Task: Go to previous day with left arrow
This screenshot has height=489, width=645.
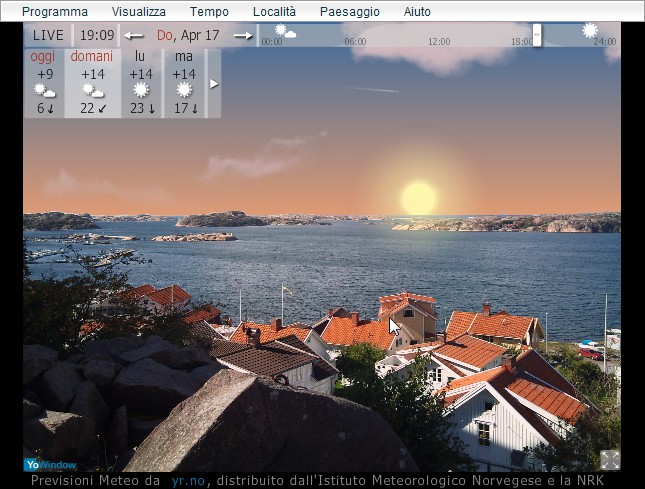Action: click(x=134, y=36)
